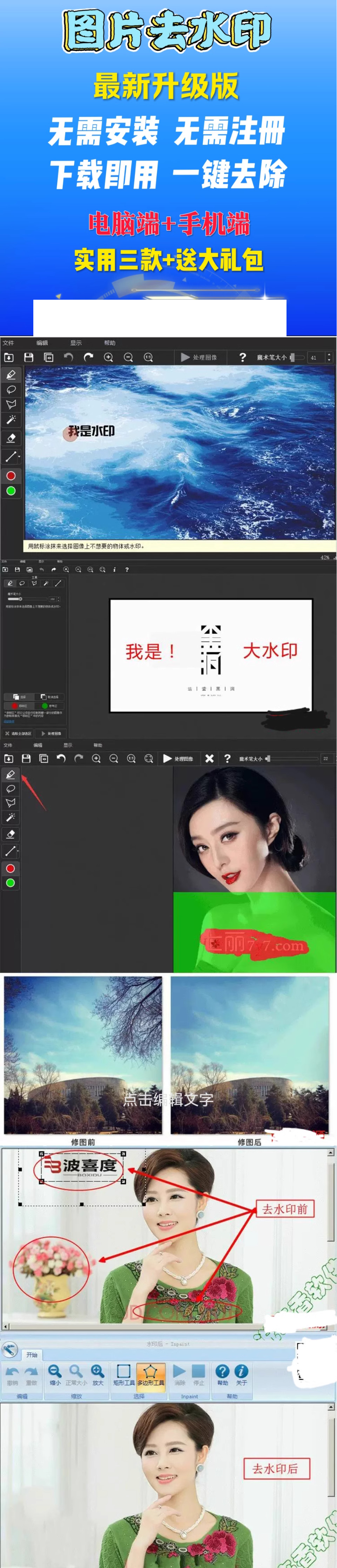Select the magic wand tool beside the ocean image
Image resolution: width=337 pixels, height=1568 pixels.
pyautogui.click(x=11, y=419)
